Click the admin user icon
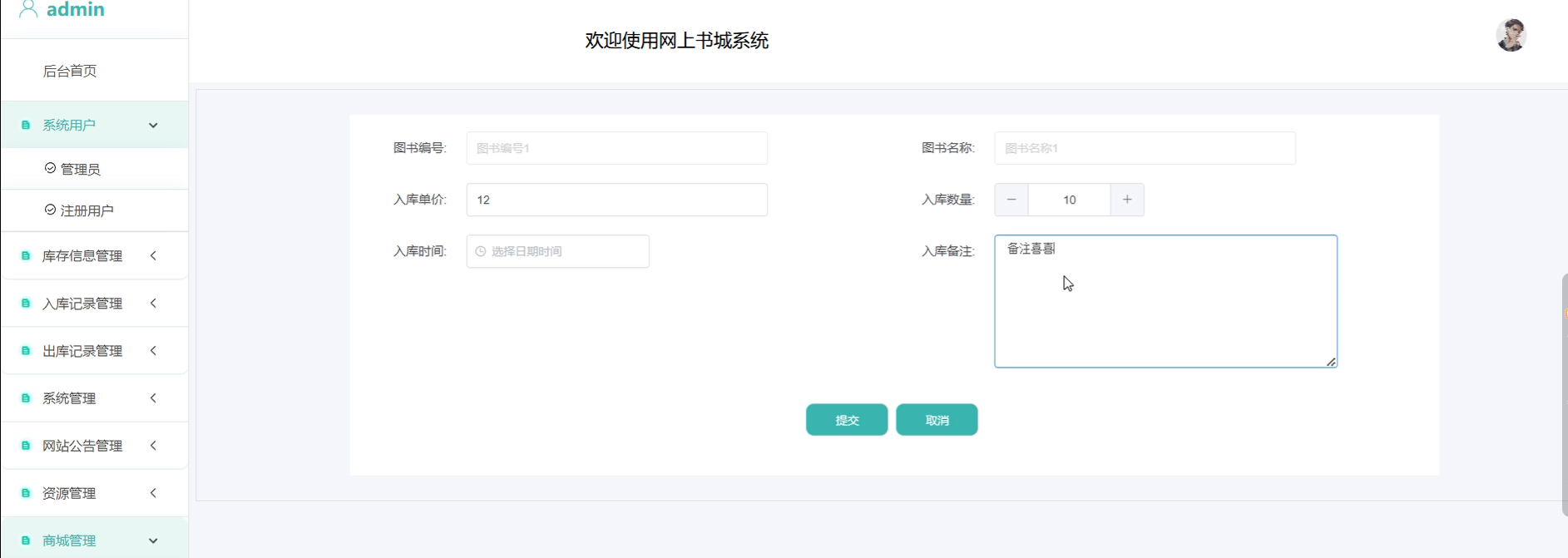The height and width of the screenshot is (558, 1568). click(28, 9)
